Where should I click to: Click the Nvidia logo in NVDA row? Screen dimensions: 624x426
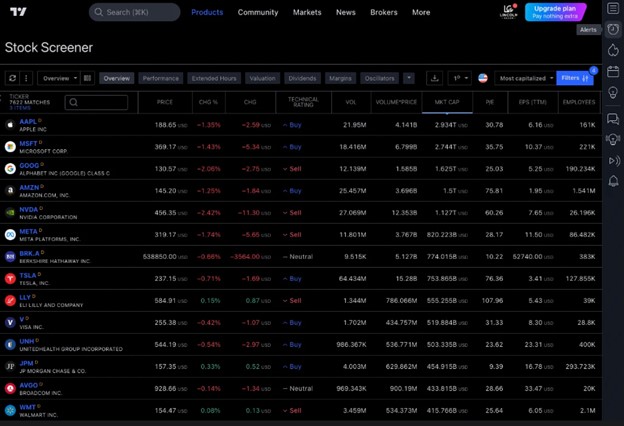click(10, 213)
